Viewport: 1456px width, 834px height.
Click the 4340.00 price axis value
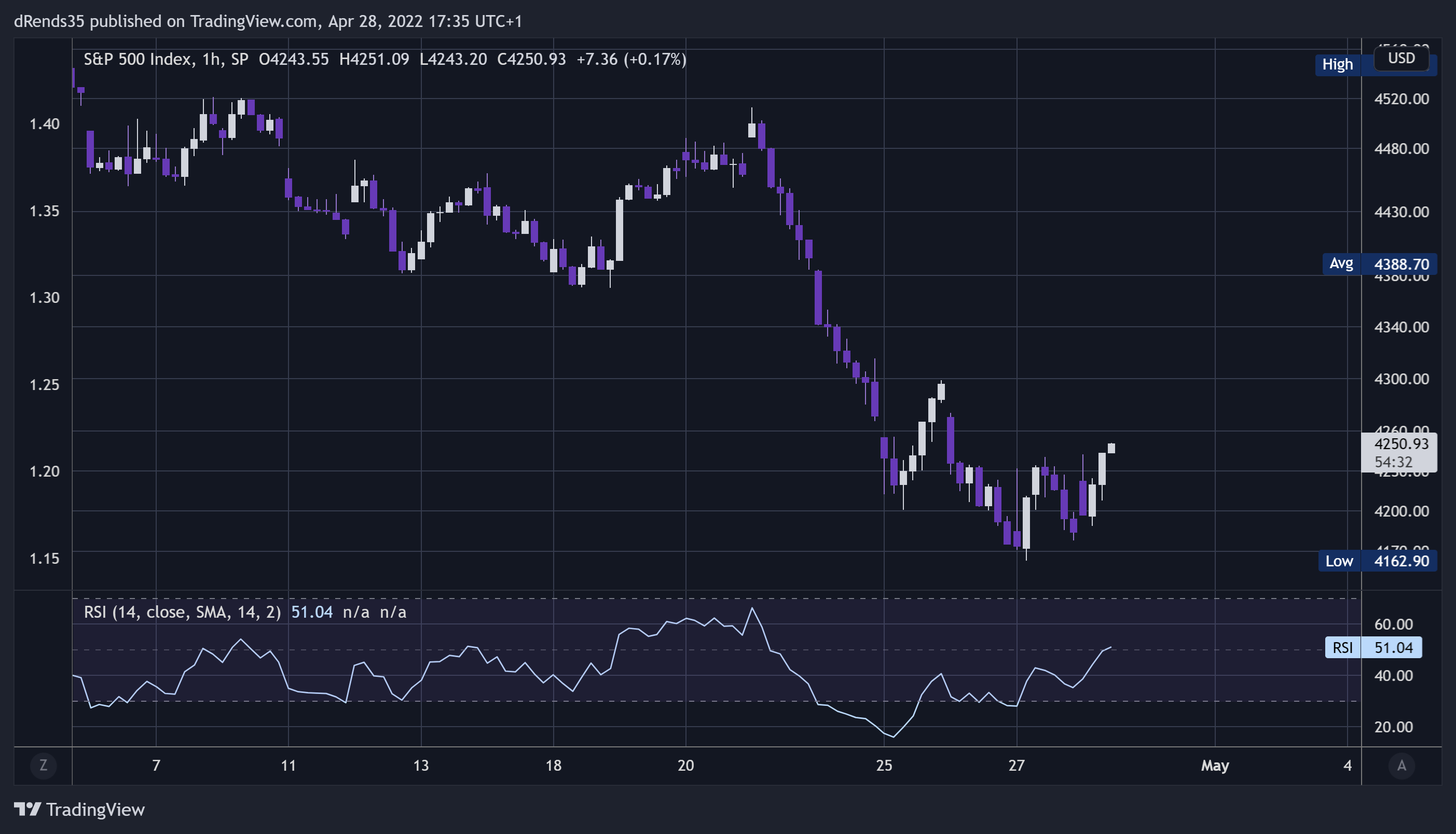tap(1402, 327)
